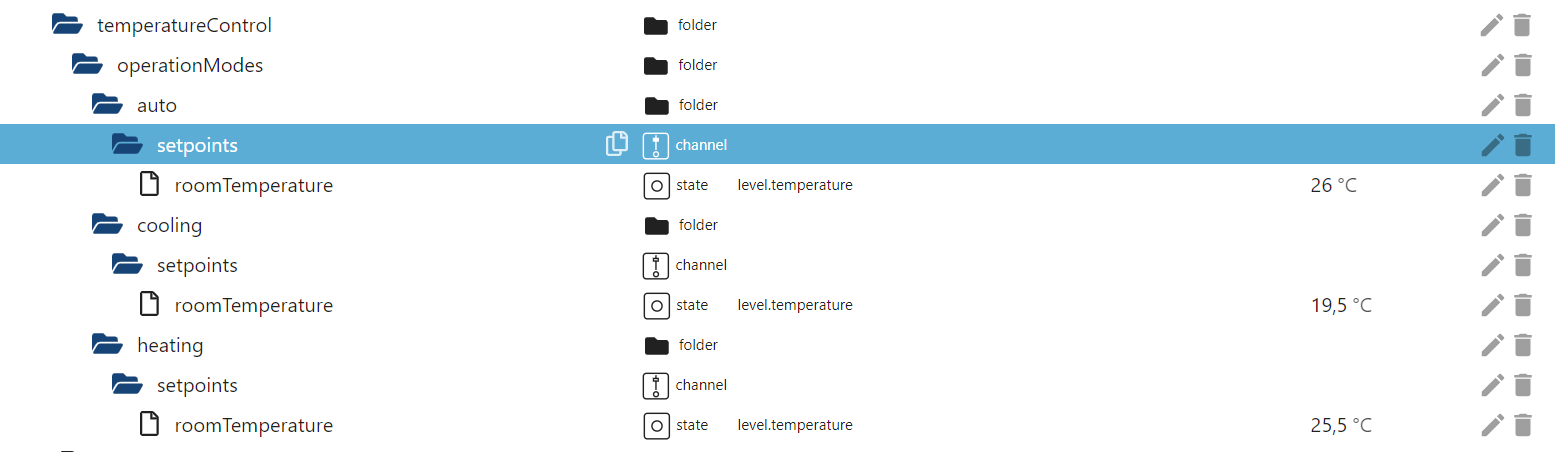
Task: Collapse the operationModes folder
Action: [86, 65]
